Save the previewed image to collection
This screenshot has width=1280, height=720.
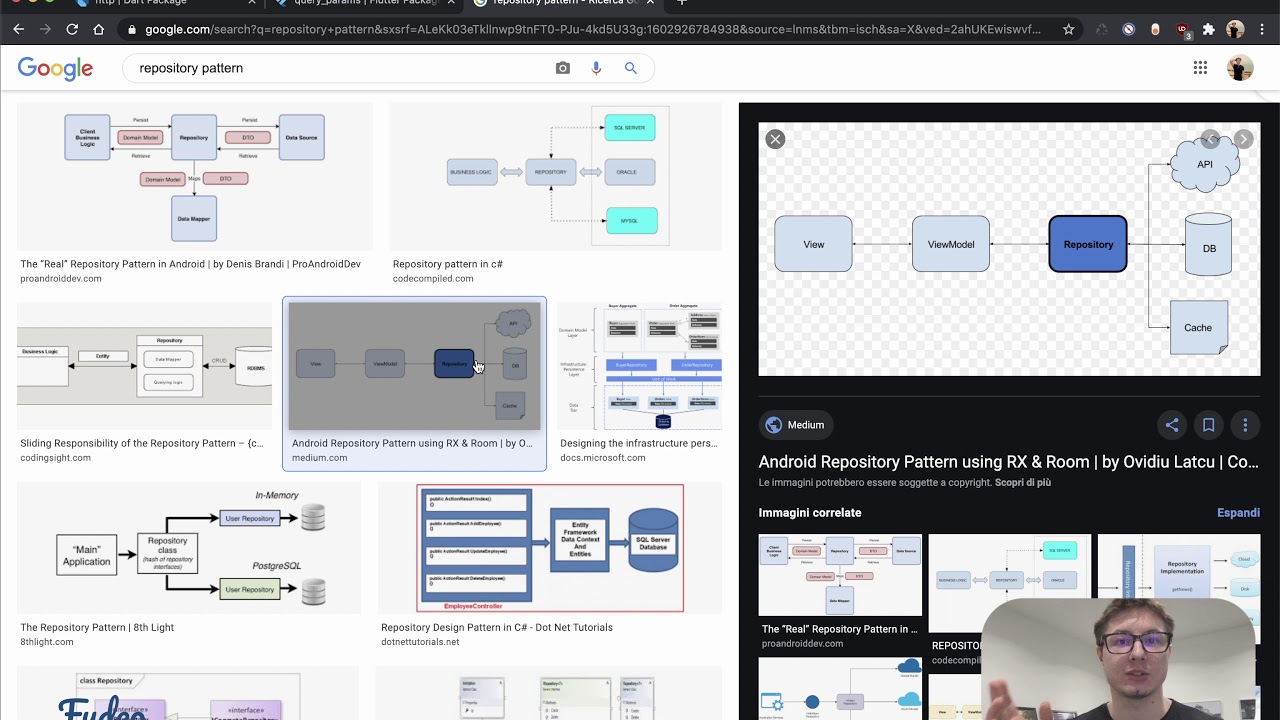tap(1208, 425)
